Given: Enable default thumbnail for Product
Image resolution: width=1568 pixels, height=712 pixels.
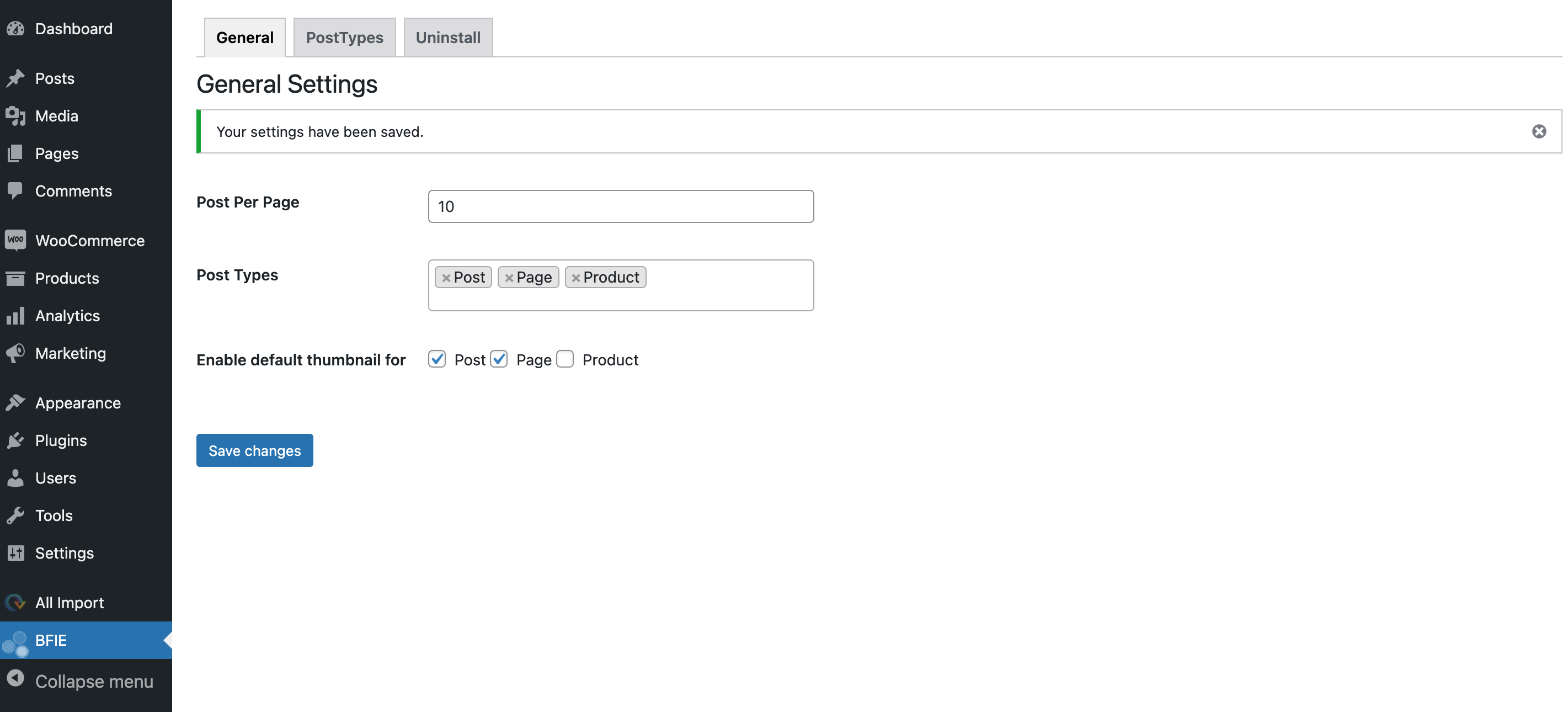Looking at the screenshot, I should point(565,359).
